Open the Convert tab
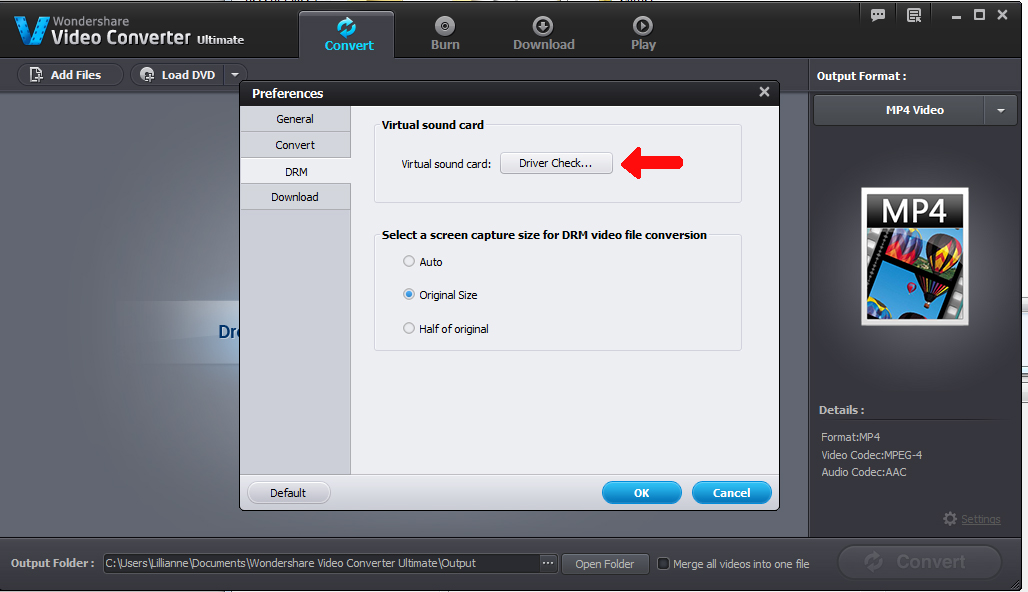 (347, 35)
